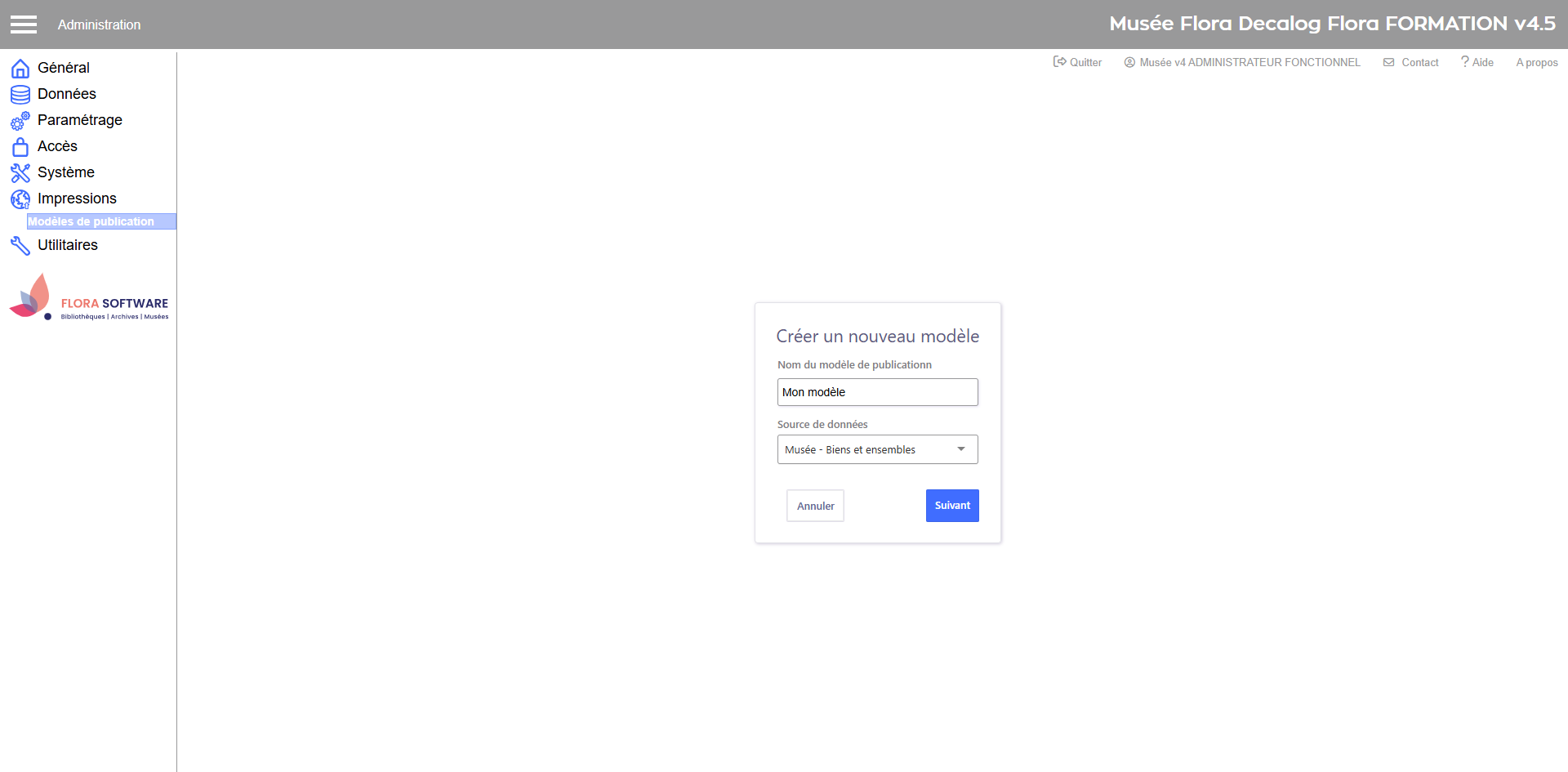Click the Flora Software logo
Image resolution: width=1568 pixels, height=772 pixels.
pyautogui.click(x=89, y=299)
